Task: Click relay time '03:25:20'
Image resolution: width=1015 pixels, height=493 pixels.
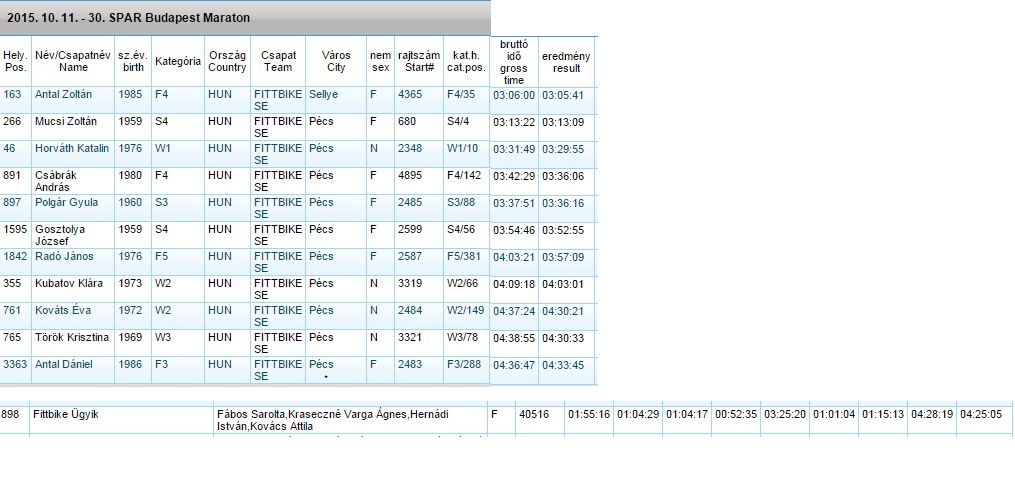Action: (x=785, y=414)
